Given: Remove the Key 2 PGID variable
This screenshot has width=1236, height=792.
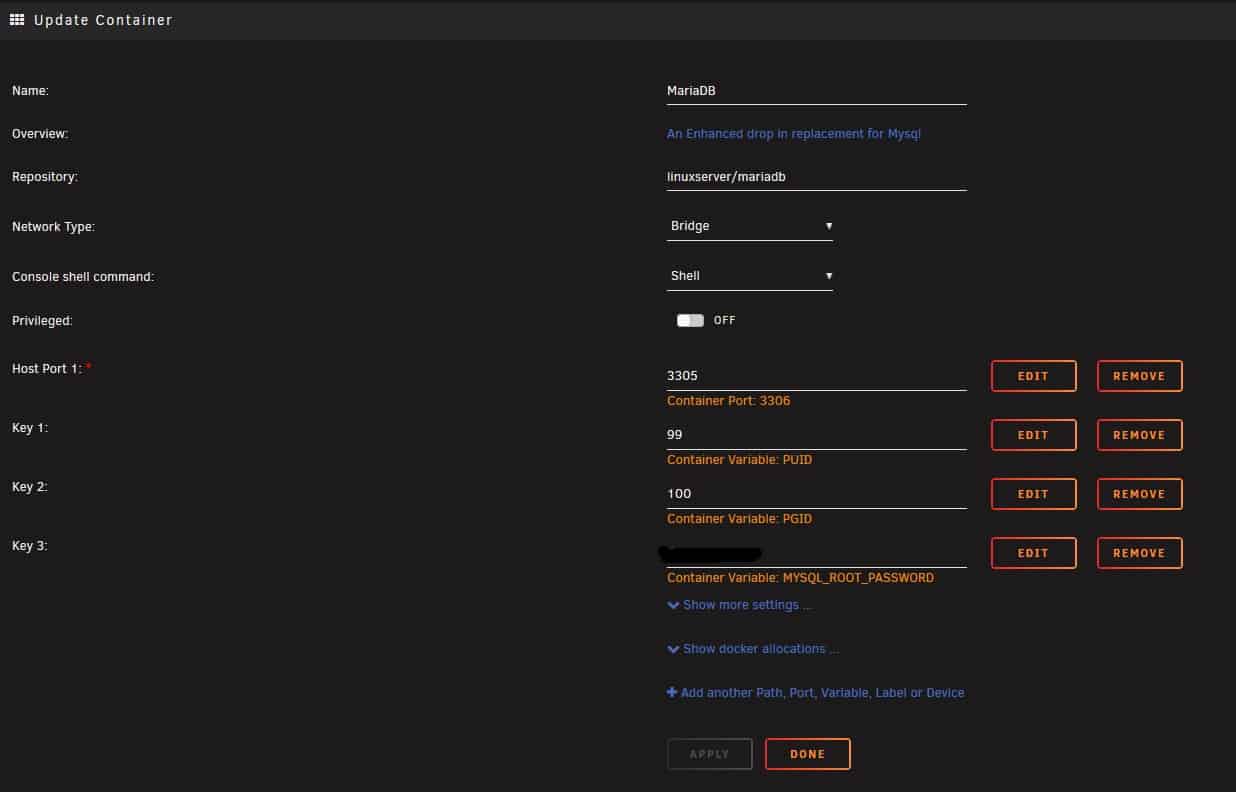Looking at the screenshot, I should pos(1140,494).
